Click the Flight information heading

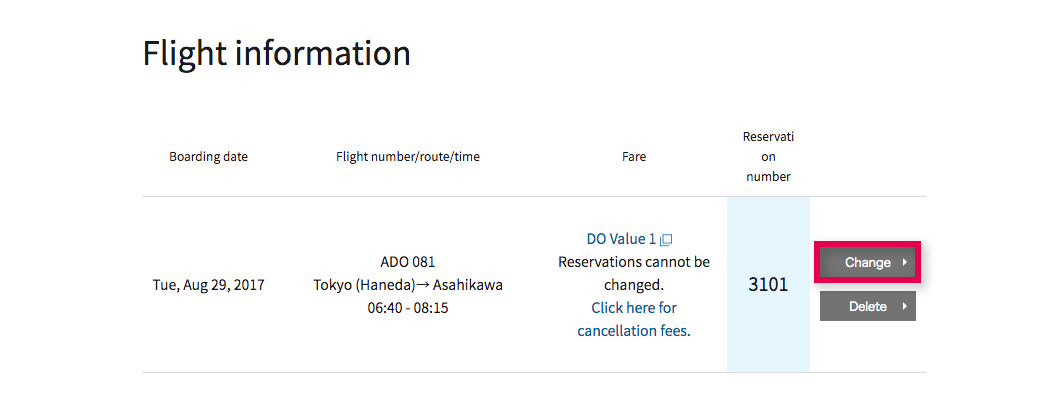coord(276,53)
